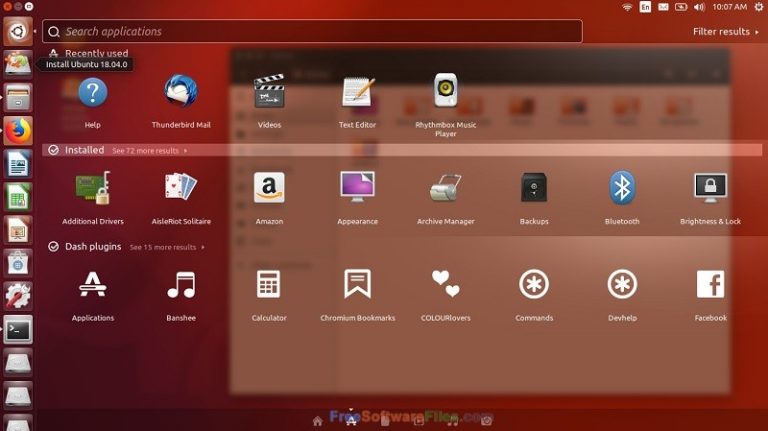Expand See 15 more results
The image size is (768, 431).
pos(167,247)
